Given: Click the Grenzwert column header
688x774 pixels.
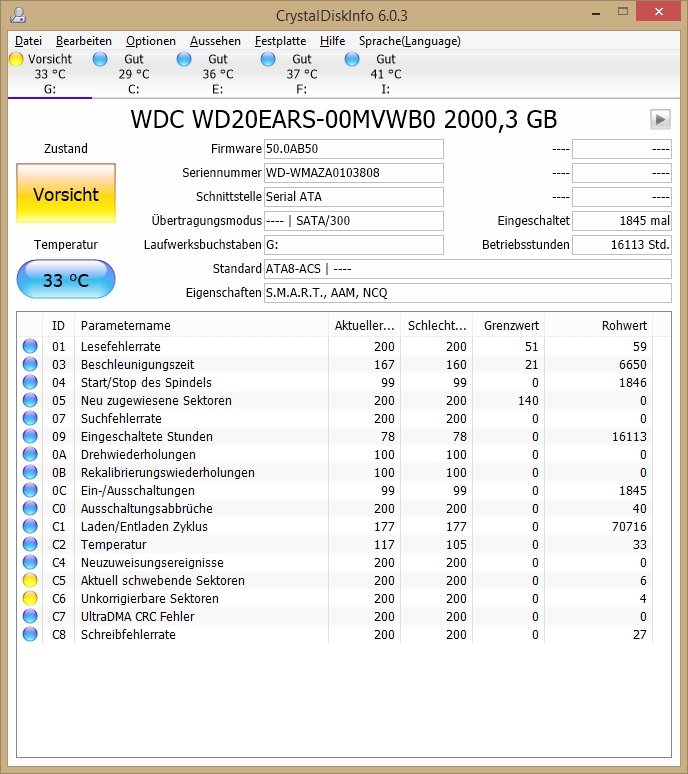Looking at the screenshot, I should [508, 326].
